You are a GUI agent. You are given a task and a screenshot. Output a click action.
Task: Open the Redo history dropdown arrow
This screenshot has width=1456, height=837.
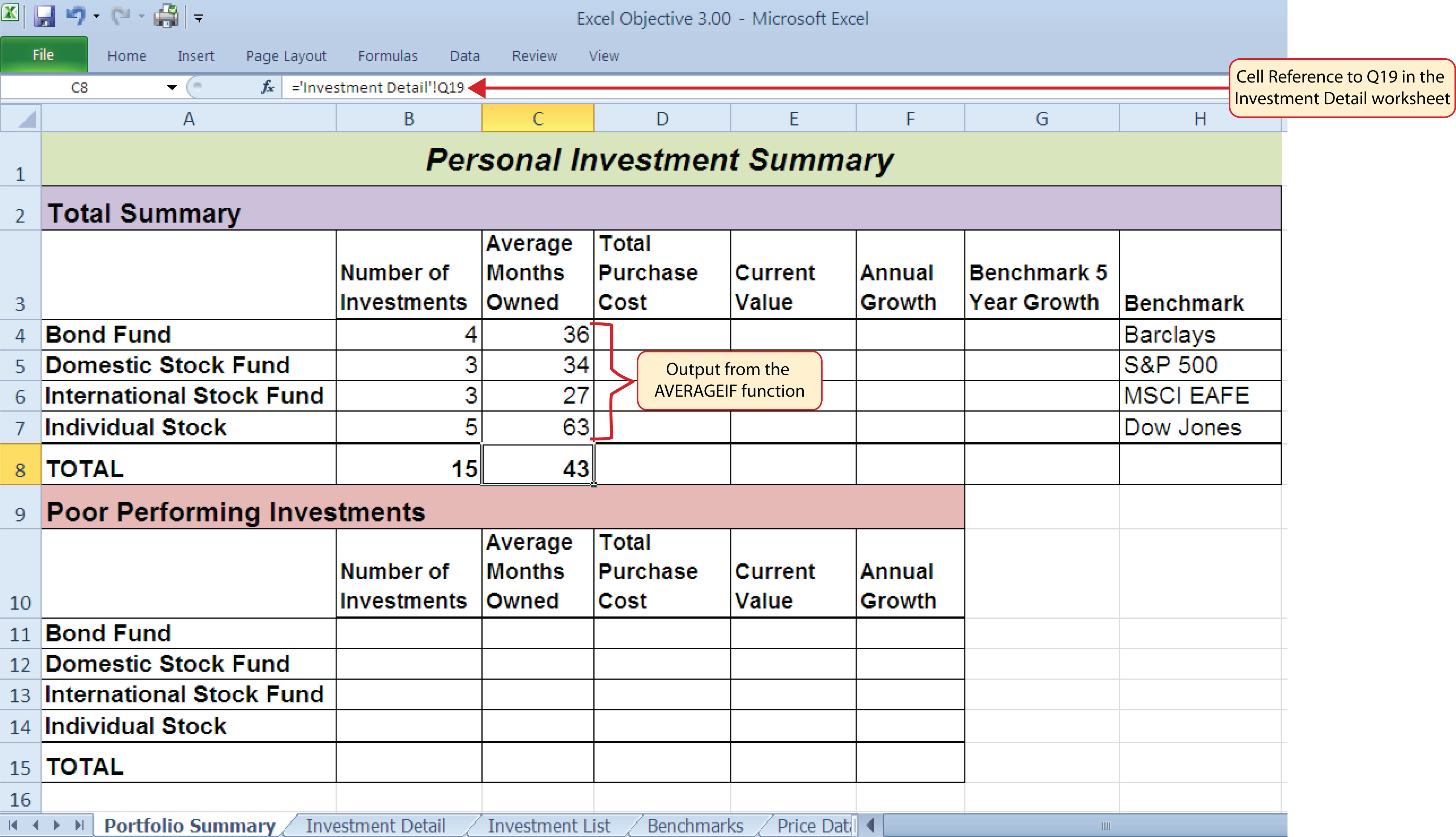point(141,17)
